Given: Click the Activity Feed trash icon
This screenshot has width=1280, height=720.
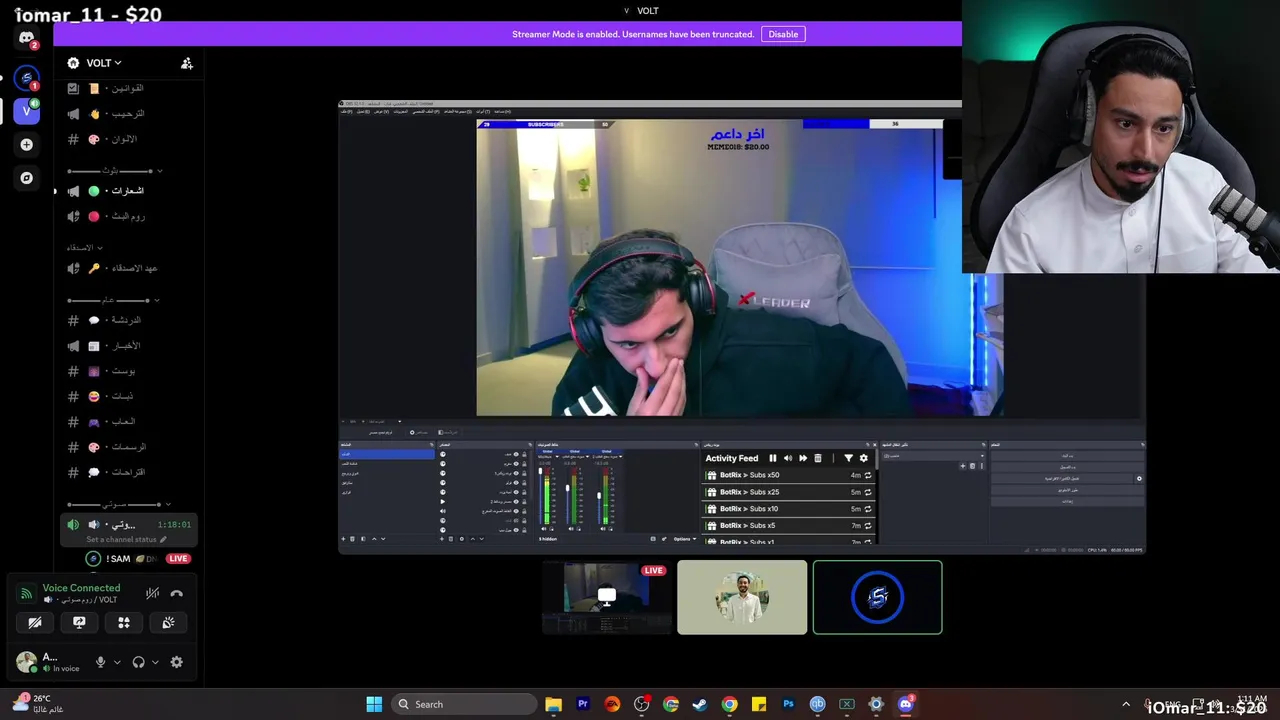Looking at the screenshot, I should click(817, 458).
